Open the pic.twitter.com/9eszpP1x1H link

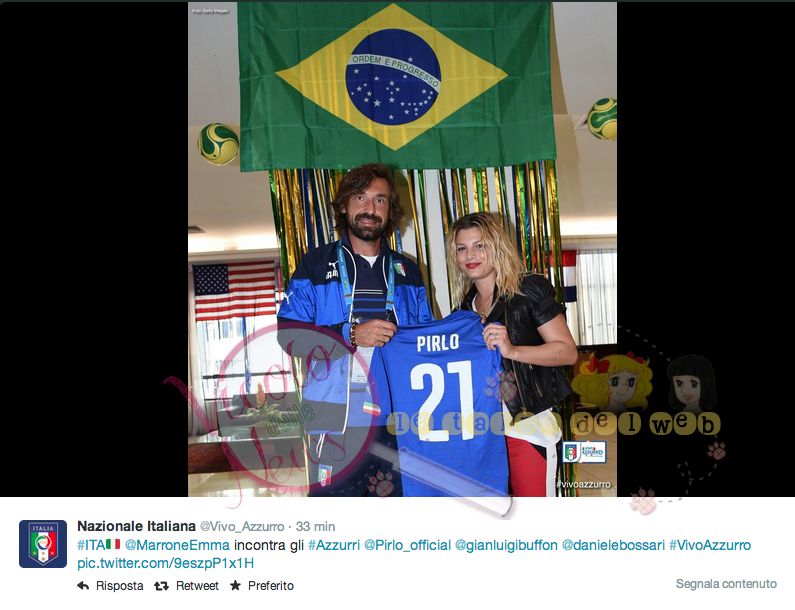(165, 563)
